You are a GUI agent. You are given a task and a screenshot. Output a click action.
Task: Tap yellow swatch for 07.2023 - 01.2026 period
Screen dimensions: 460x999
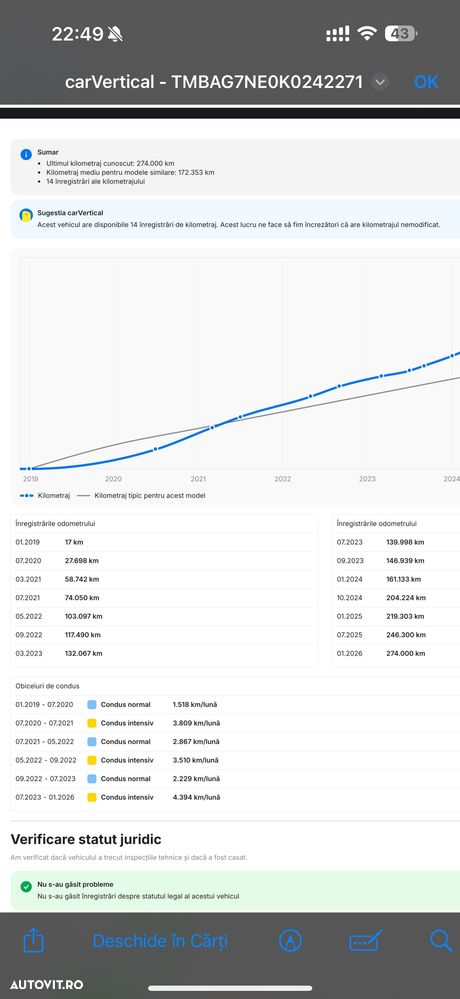point(92,797)
